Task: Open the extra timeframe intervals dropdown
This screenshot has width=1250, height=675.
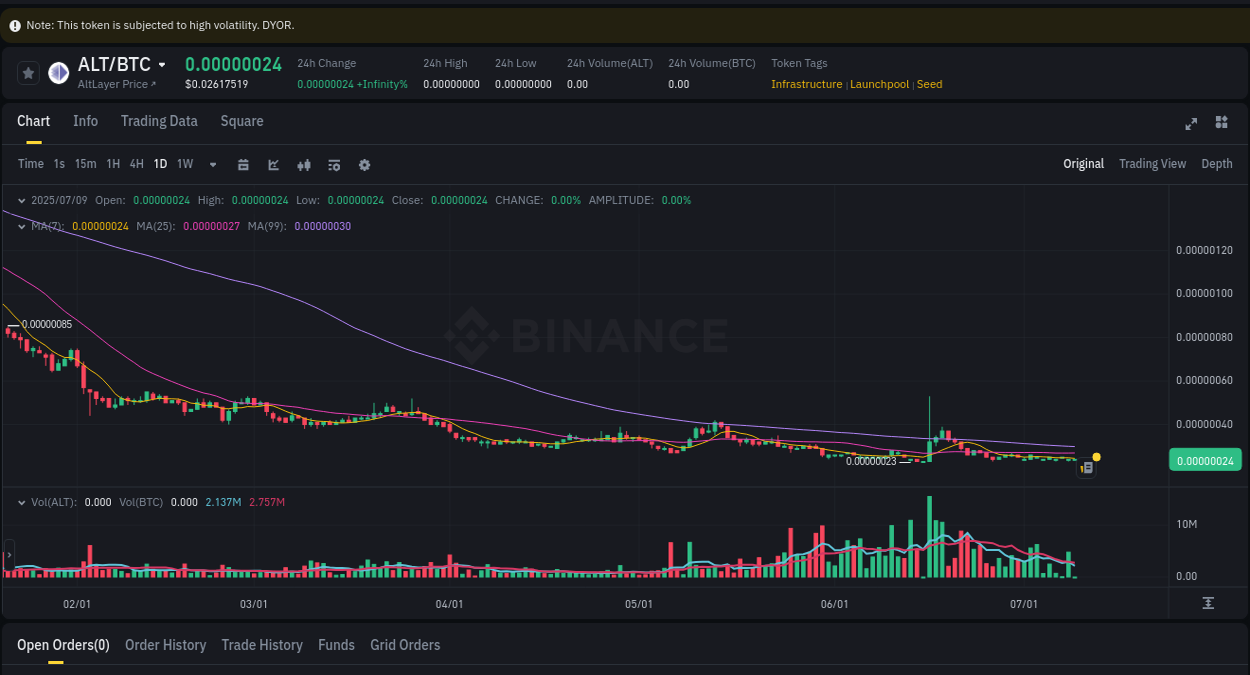Action: pos(212,164)
